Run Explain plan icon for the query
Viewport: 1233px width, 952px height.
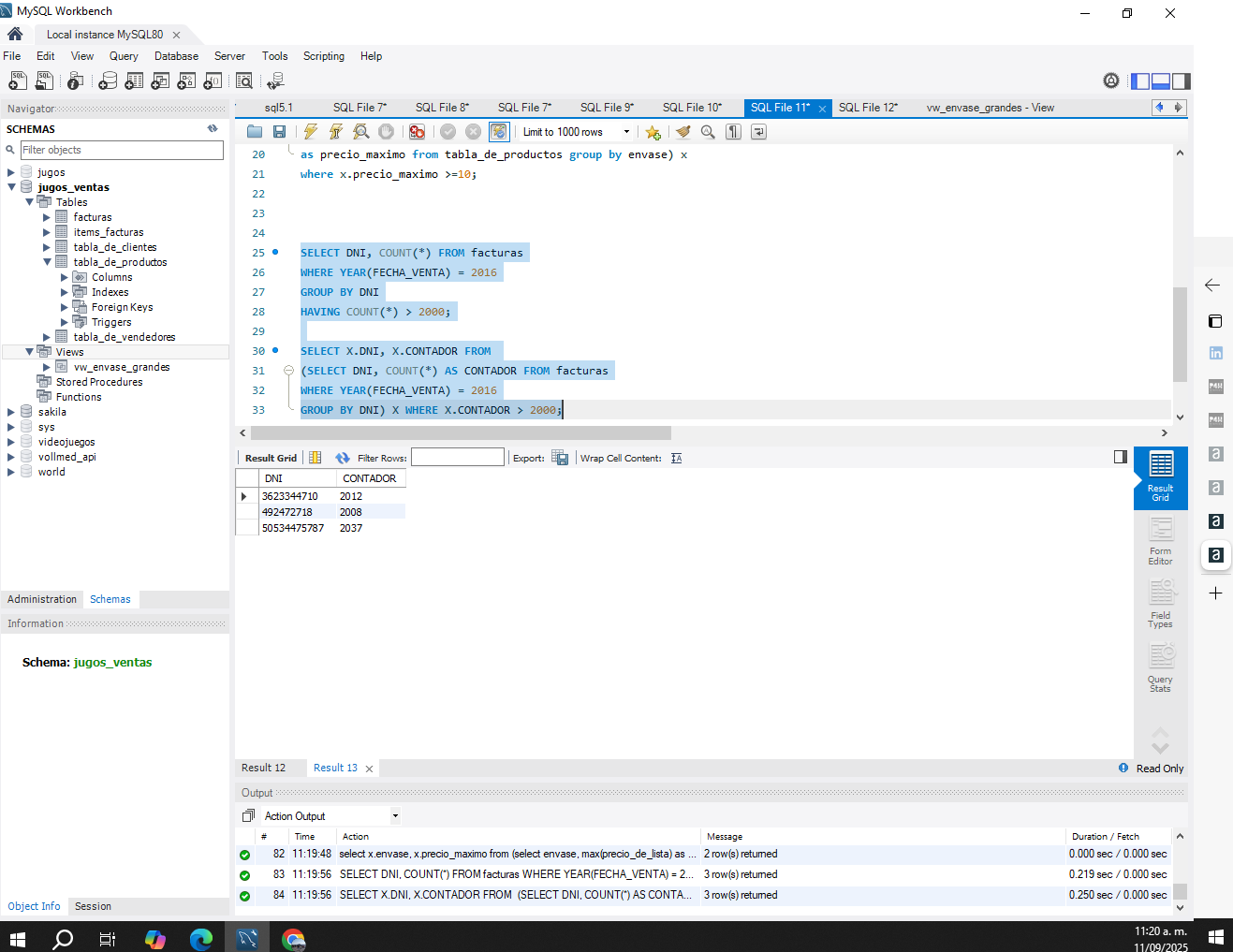361,132
